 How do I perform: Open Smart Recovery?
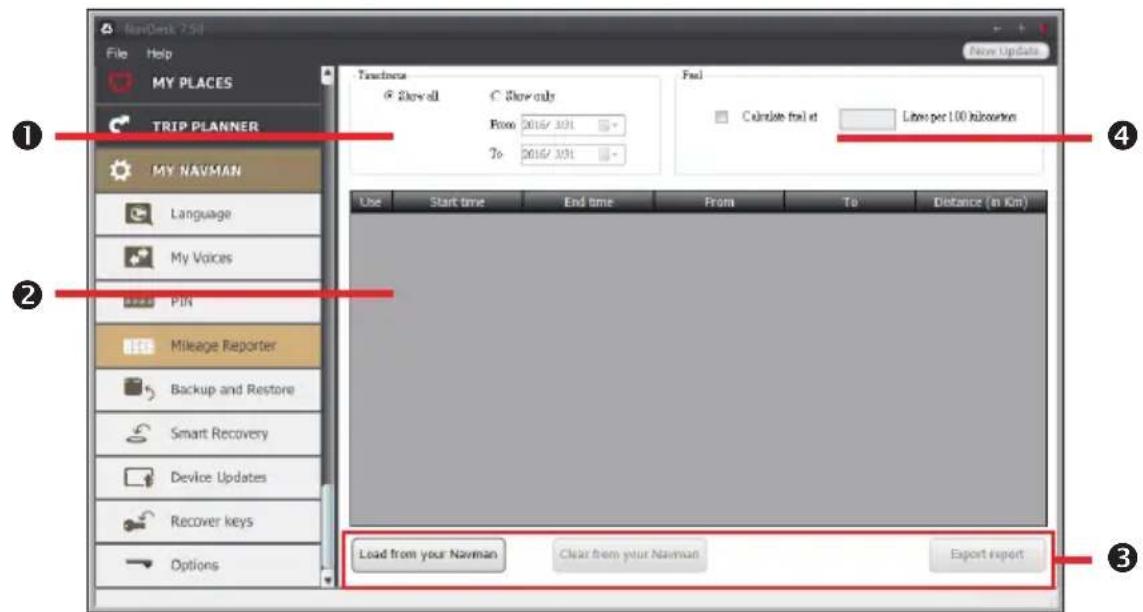[208, 434]
